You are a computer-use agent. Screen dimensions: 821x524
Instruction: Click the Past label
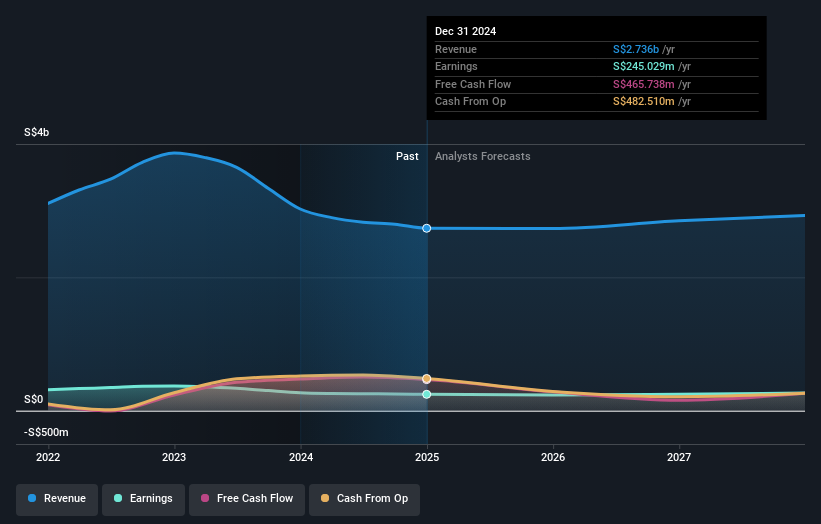[x=407, y=157]
